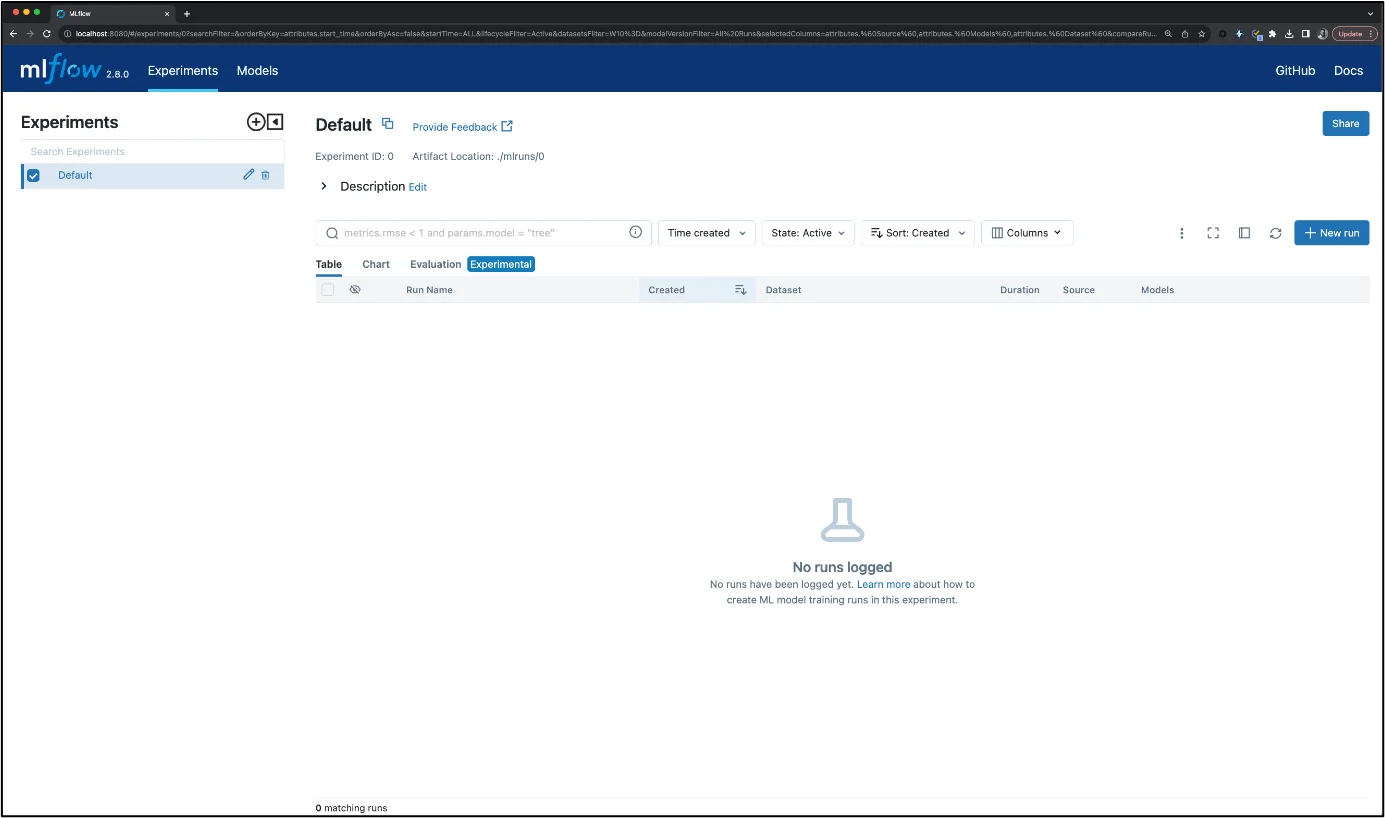Rename the Default experiment via pencil icon
1385x818 pixels.
249,175
